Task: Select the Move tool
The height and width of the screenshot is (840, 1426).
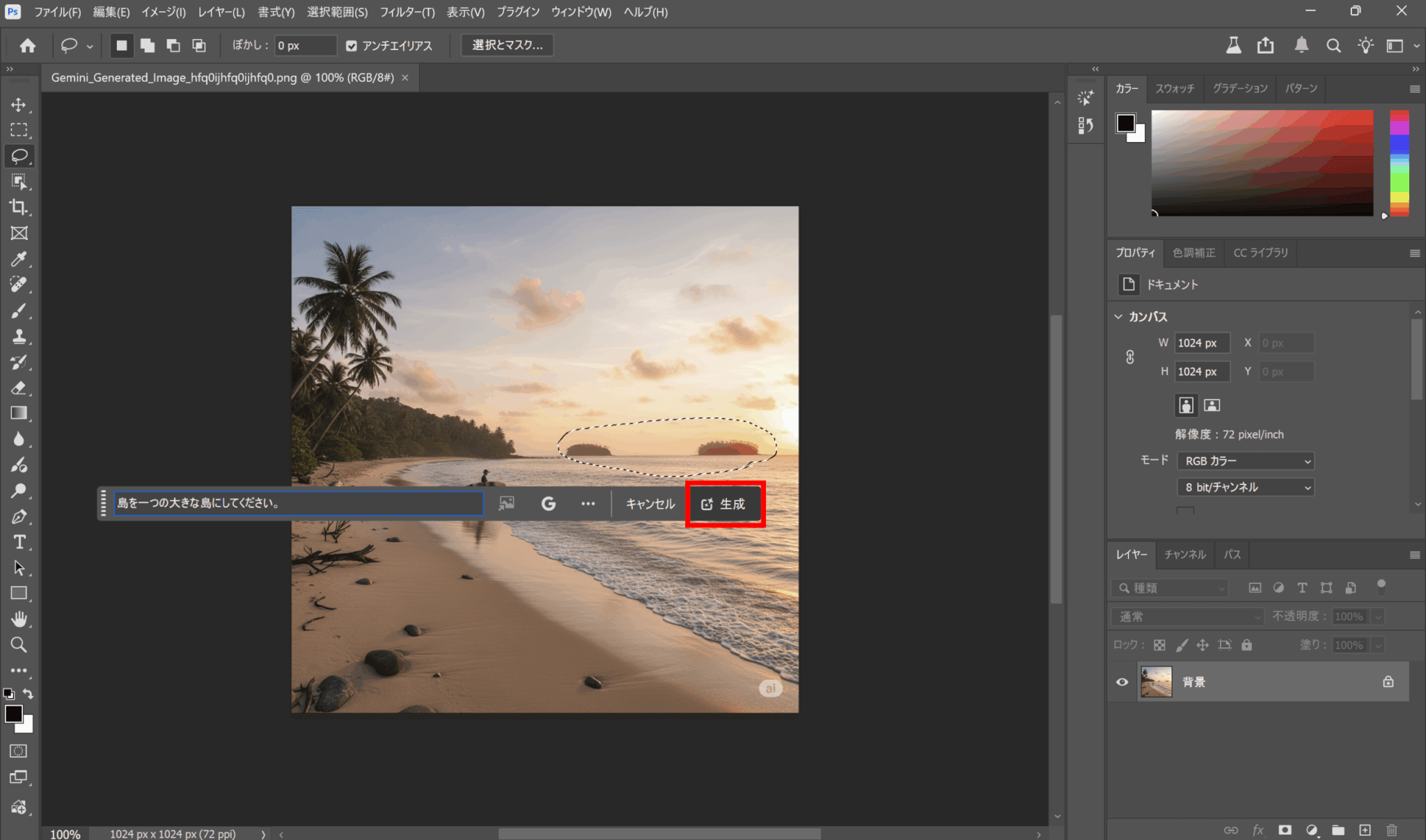Action: click(19, 105)
